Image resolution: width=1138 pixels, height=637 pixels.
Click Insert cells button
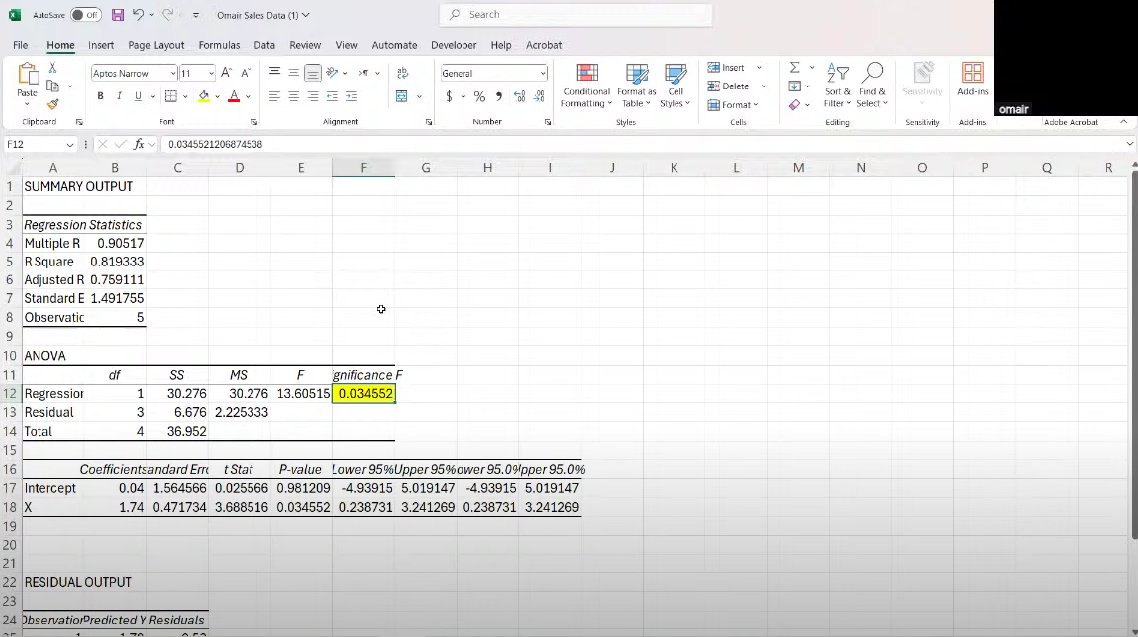coord(727,67)
